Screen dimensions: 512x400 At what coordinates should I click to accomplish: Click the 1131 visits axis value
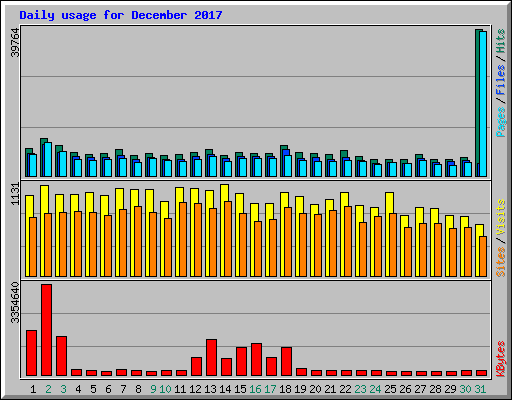click(x=15, y=194)
